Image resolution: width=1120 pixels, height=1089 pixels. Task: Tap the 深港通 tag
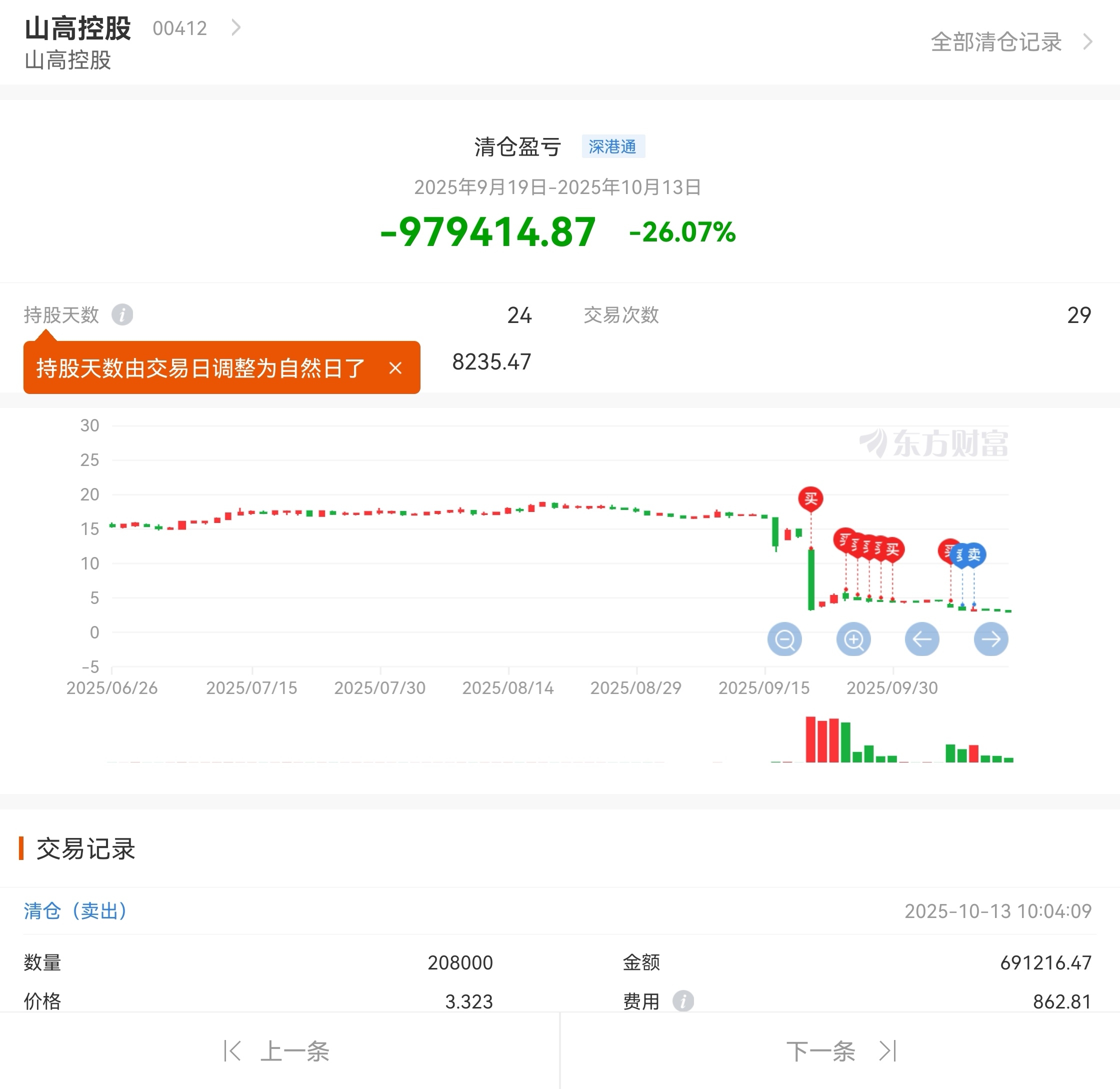tap(612, 146)
